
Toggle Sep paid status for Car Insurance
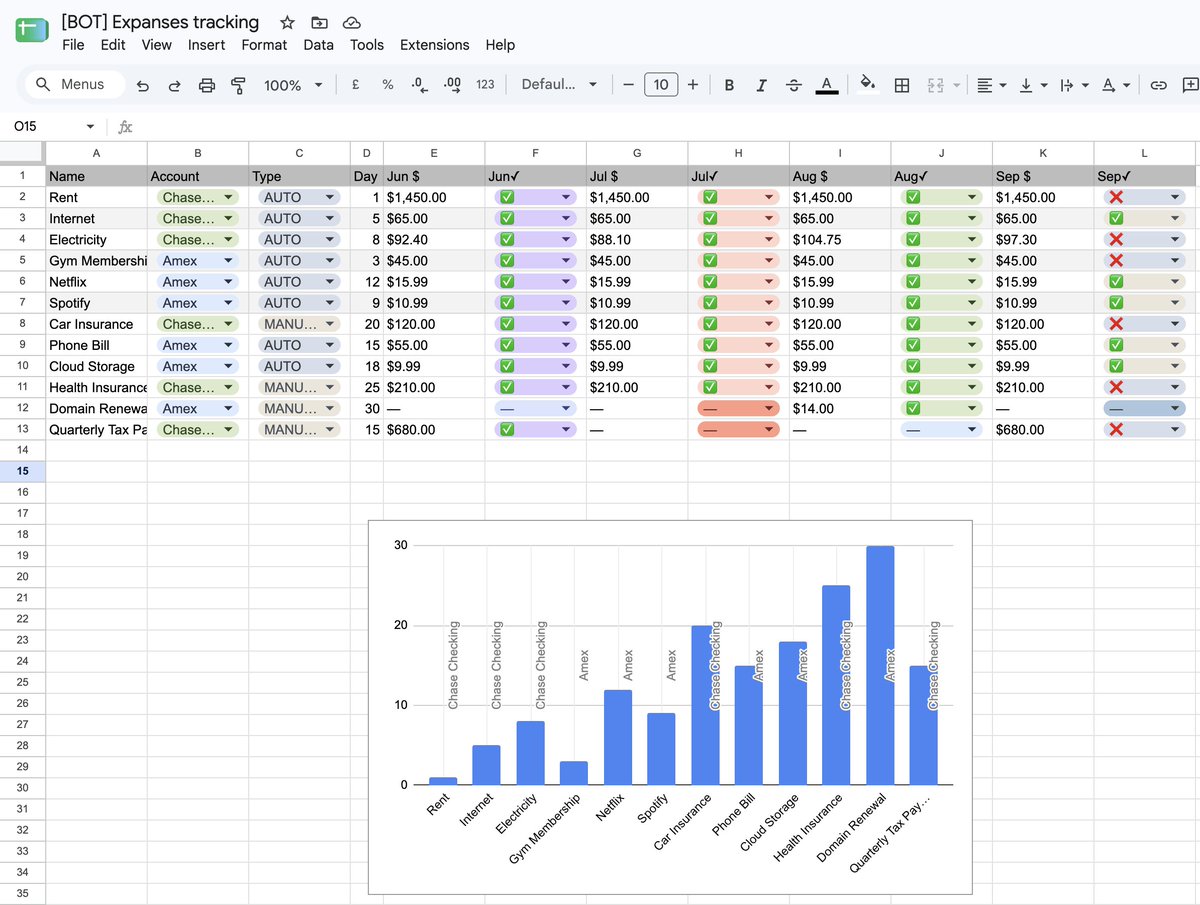pyautogui.click(x=1116, y=324)
